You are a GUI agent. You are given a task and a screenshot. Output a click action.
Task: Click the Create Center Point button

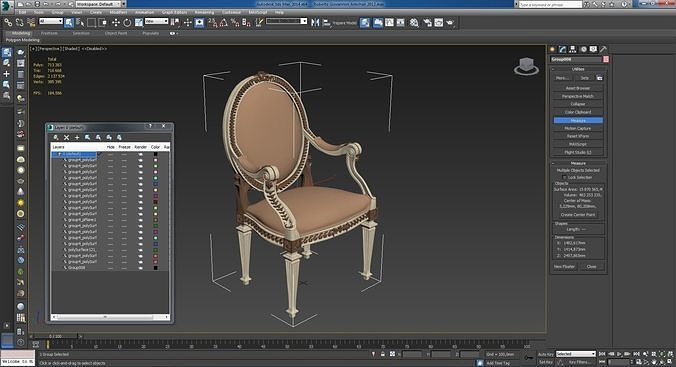(578, 215)
